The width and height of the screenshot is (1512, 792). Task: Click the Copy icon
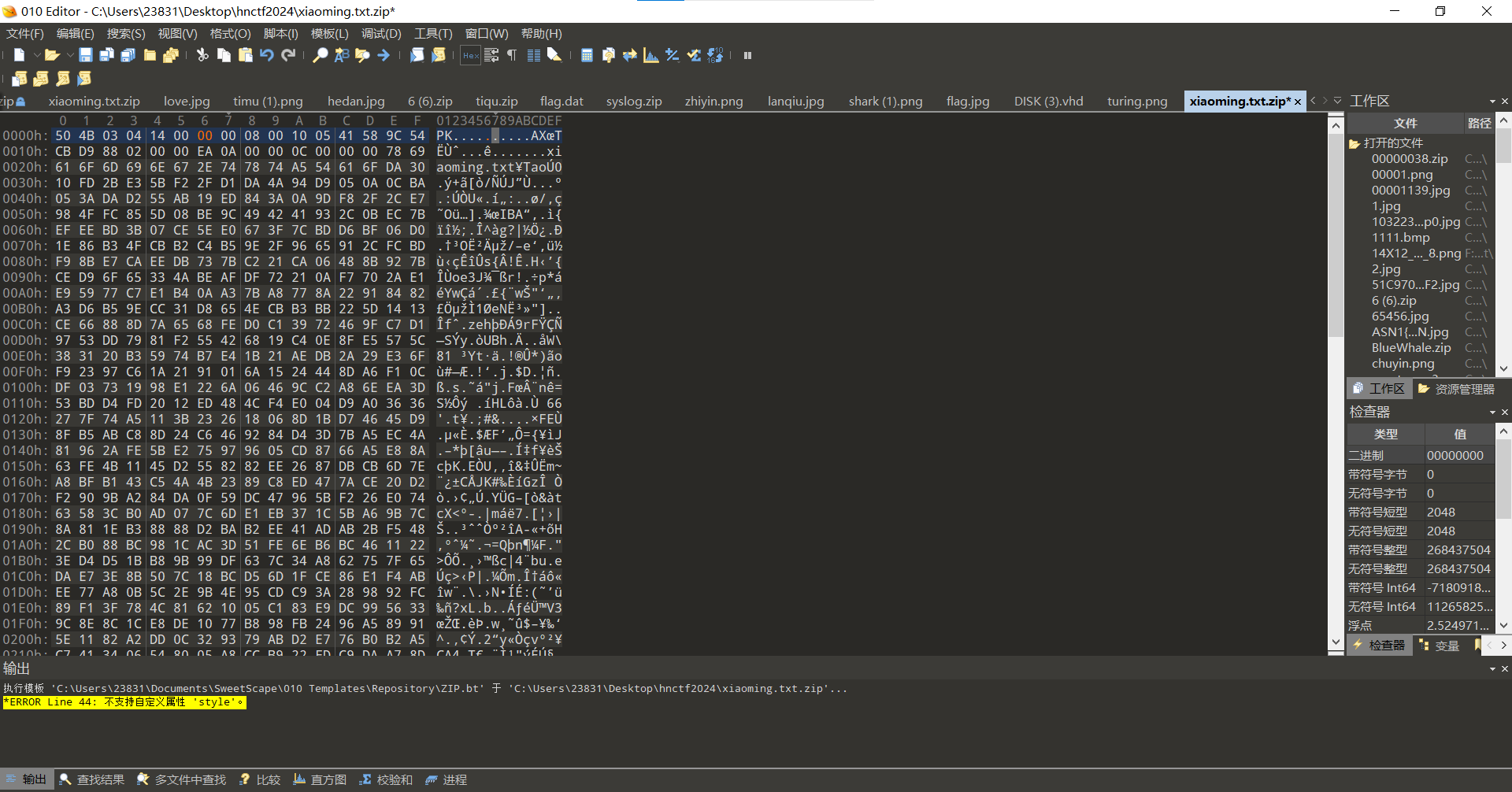[x=224, y=55]
